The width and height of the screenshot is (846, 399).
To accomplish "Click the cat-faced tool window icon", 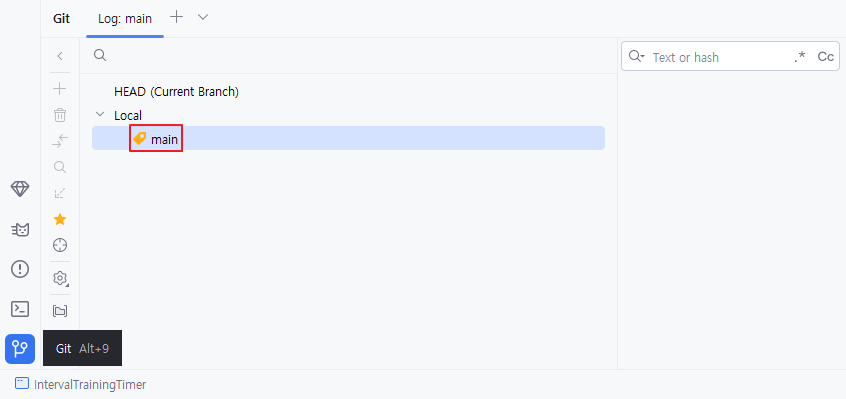I will 20,230.
